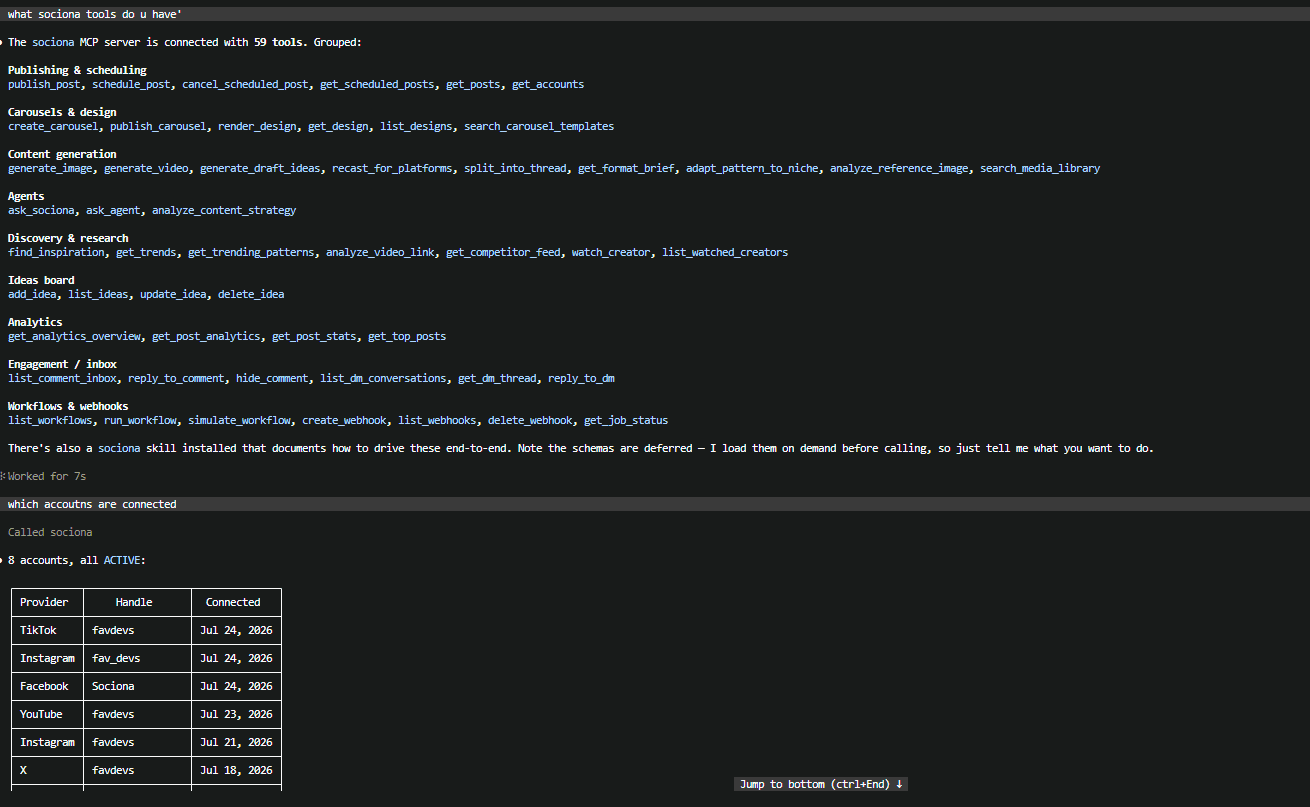This screenshot has height=807, width=1310.
Task: Click the TikTok provider cell
Action: (47, 630)
